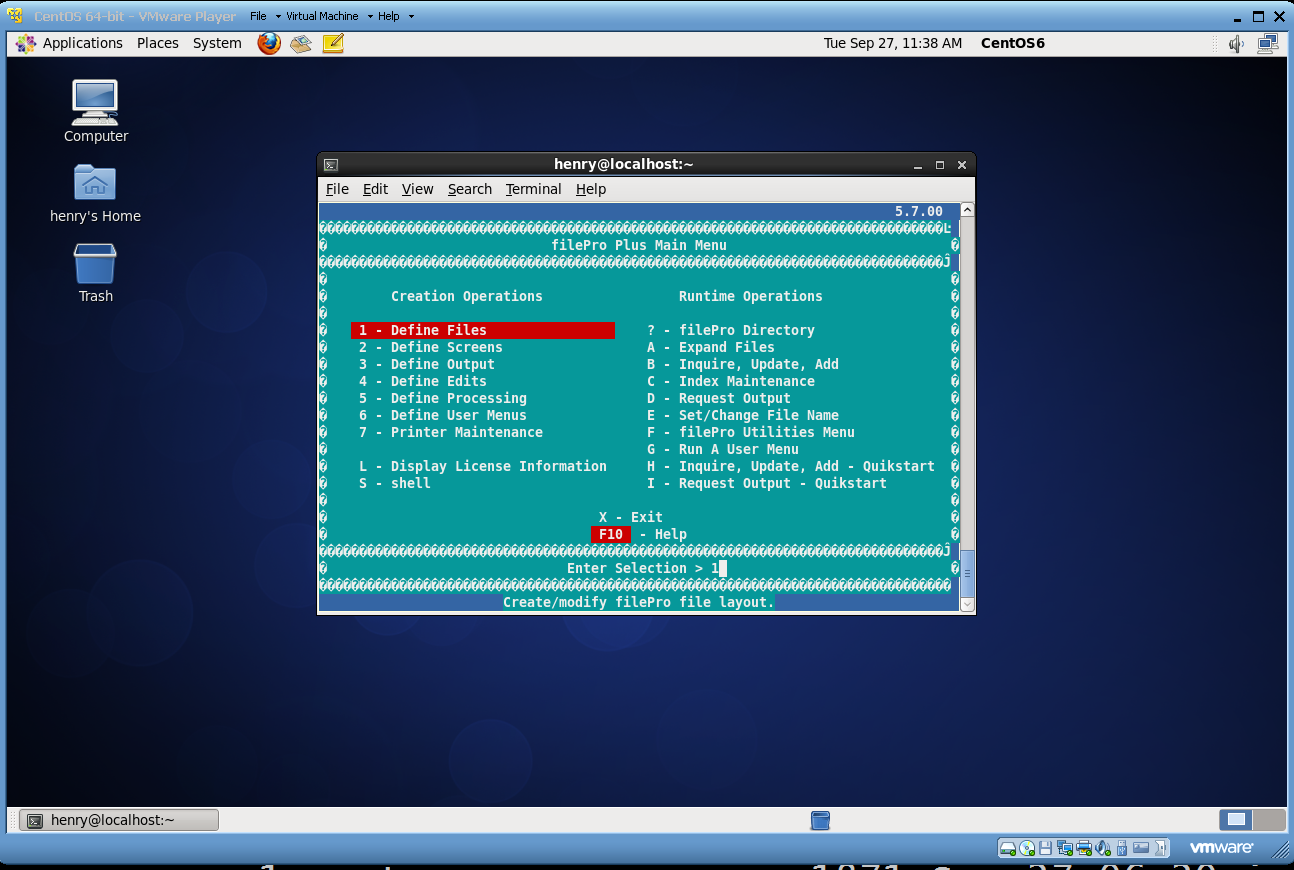This screenshot has width=1294, height=870.
Task: Click '5 - Define Processing' entry
Action: (443, 398)
